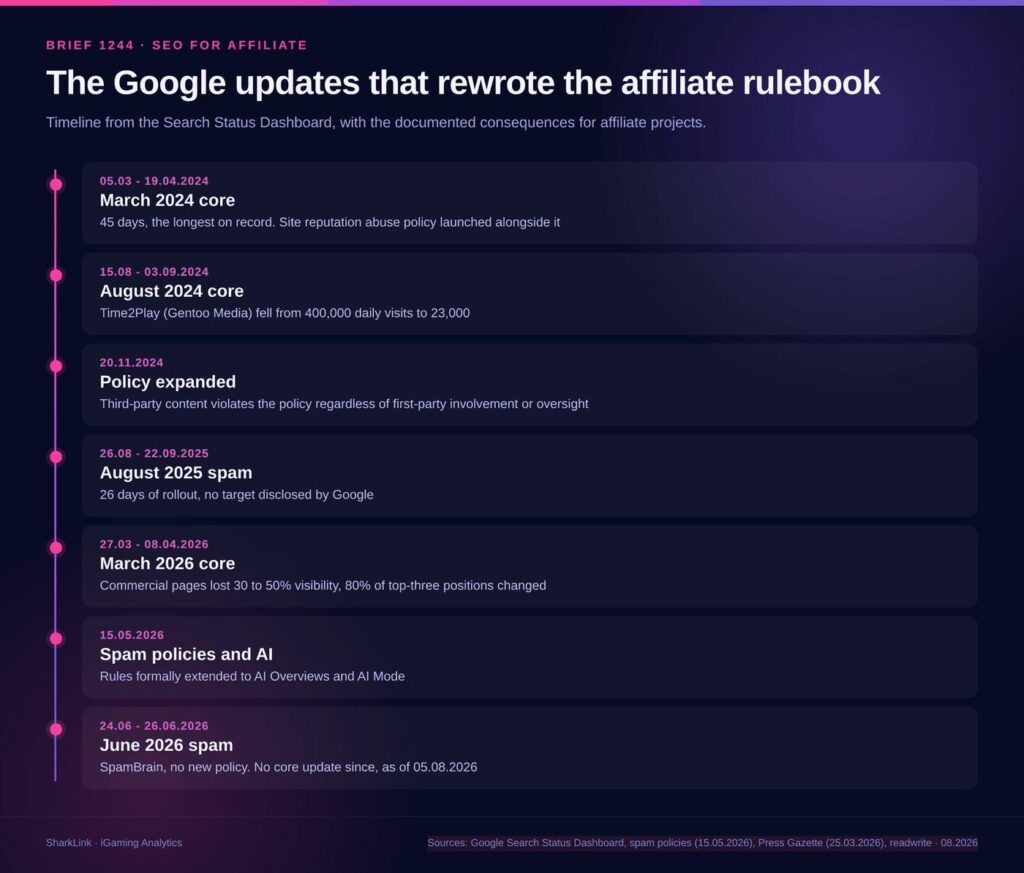Screen dimensions: 1024x873
Task: Click the timeline dot for August 2025 spam
Action: [56, 457]
